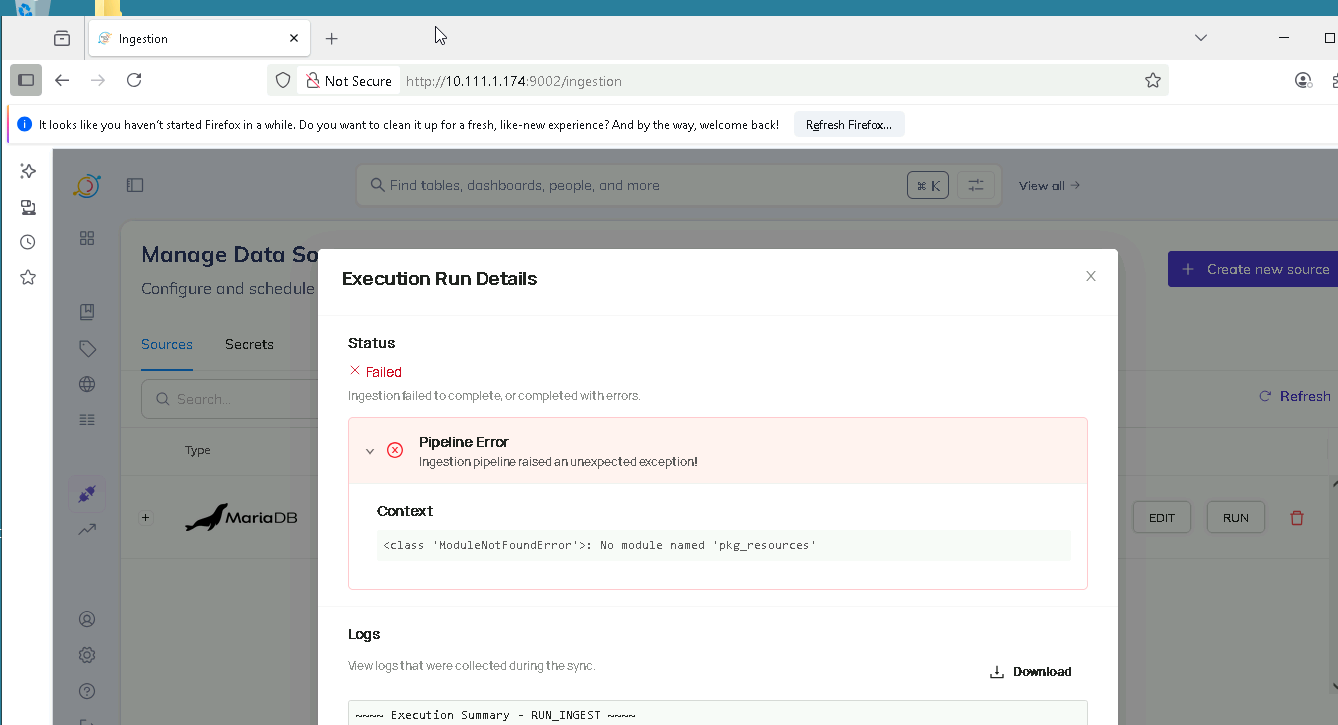Bookmark page with the star icon
Screen dimensions: 1338x725
point(1152,81)
